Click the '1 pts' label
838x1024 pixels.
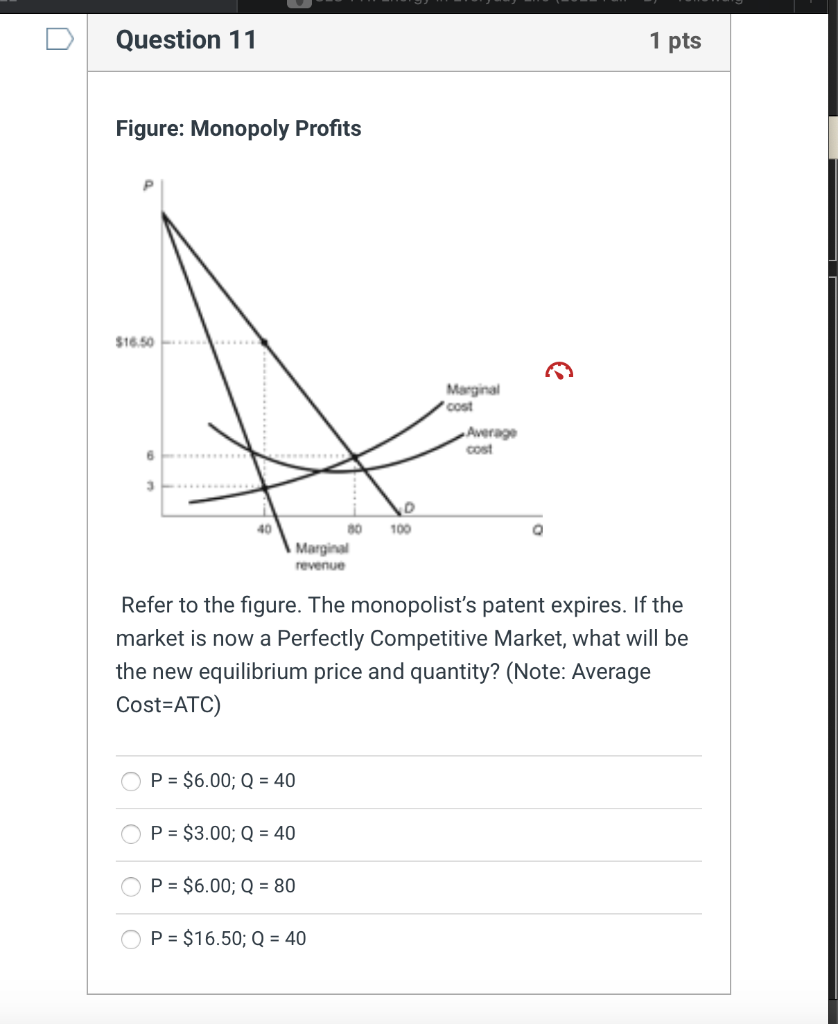click(676, 41)
